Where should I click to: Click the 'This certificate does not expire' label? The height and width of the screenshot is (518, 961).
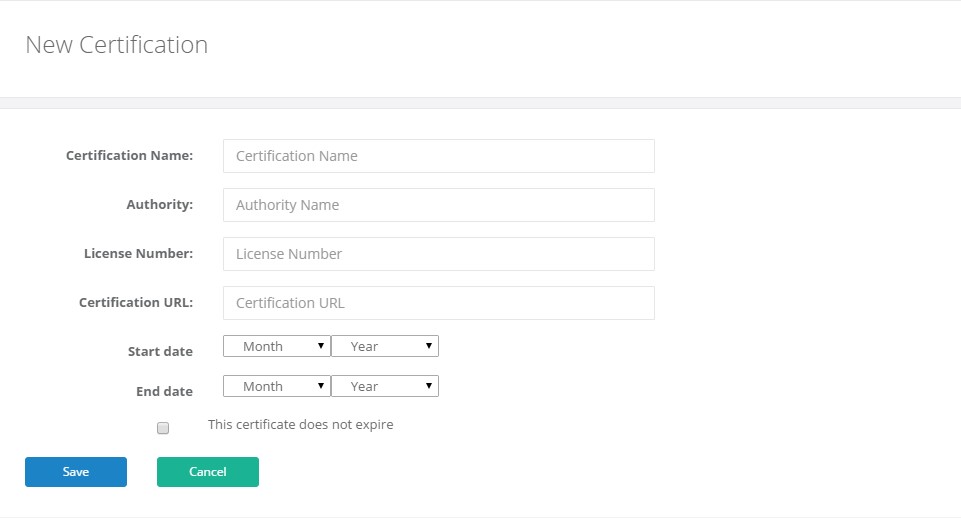[x=300, y=424]
